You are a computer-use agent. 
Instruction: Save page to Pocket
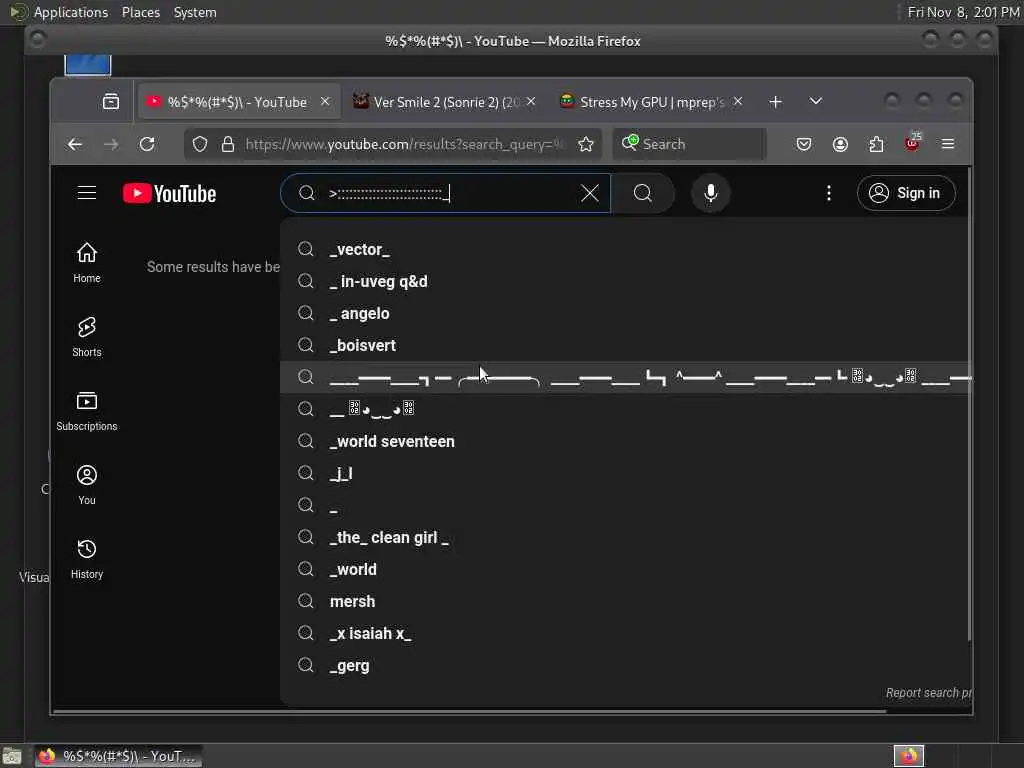click(x=804, y=144)
